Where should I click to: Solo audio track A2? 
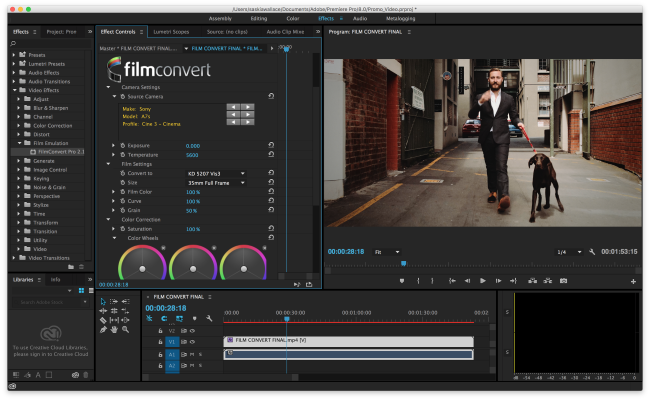click(201, 366)
